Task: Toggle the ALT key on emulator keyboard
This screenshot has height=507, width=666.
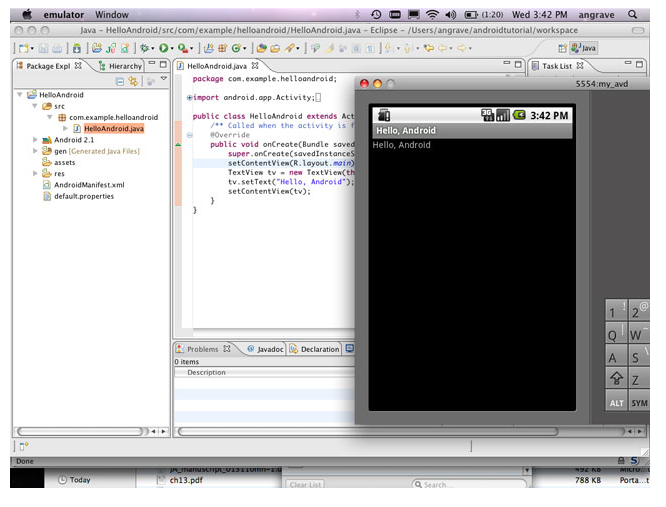Action: pyautogui.click(x=616, y=402)
